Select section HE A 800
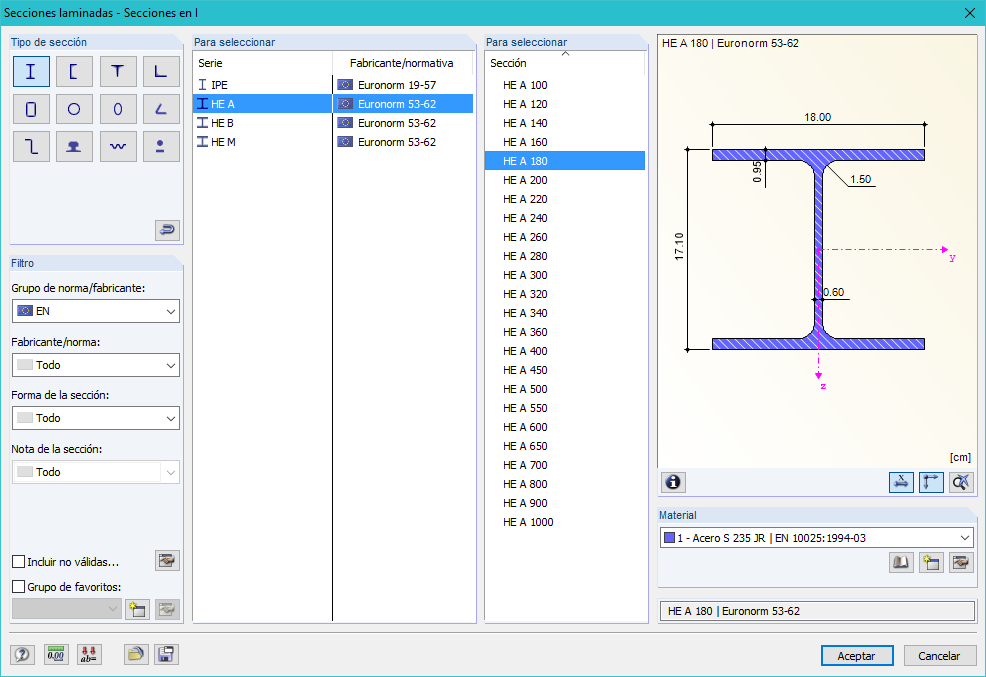Screen dimensions: 986x677 click(565, 484)
